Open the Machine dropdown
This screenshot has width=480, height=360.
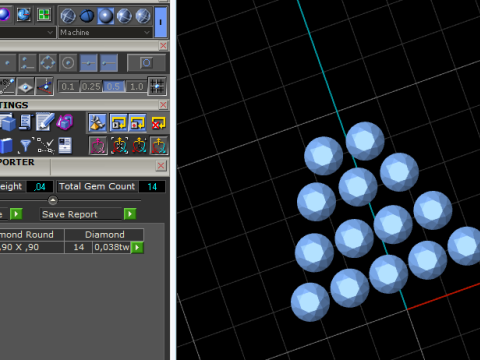coord(105,32)
